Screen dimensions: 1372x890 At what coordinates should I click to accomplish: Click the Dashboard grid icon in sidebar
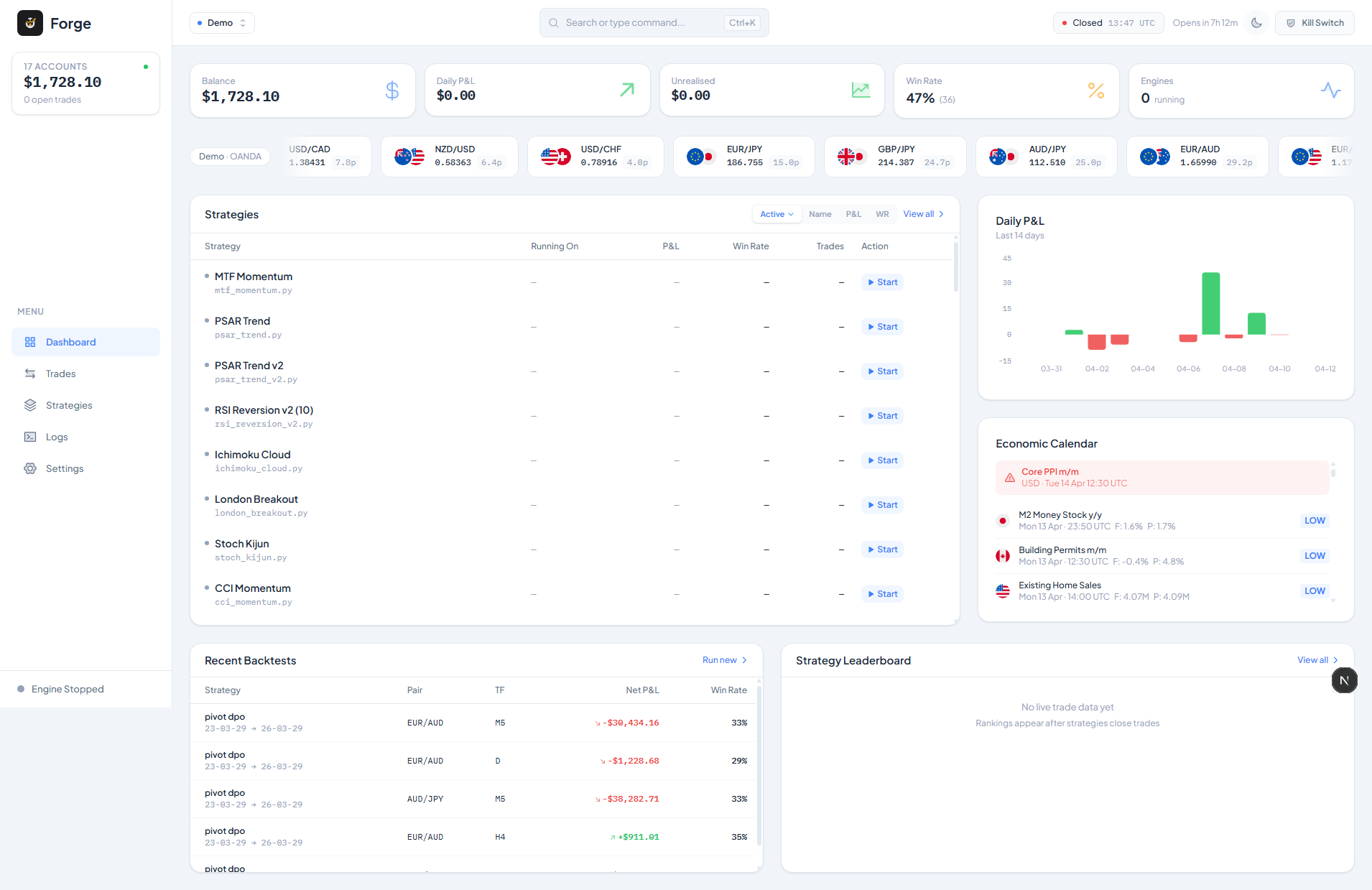[x=30, y=342]
